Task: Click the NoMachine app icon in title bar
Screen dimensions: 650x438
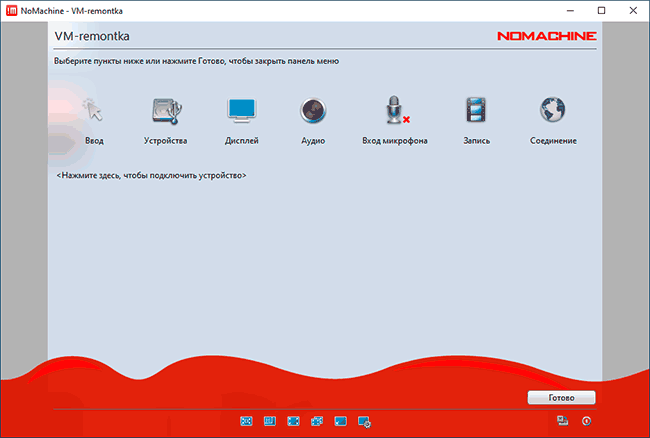Action: [x=12, y=11]
